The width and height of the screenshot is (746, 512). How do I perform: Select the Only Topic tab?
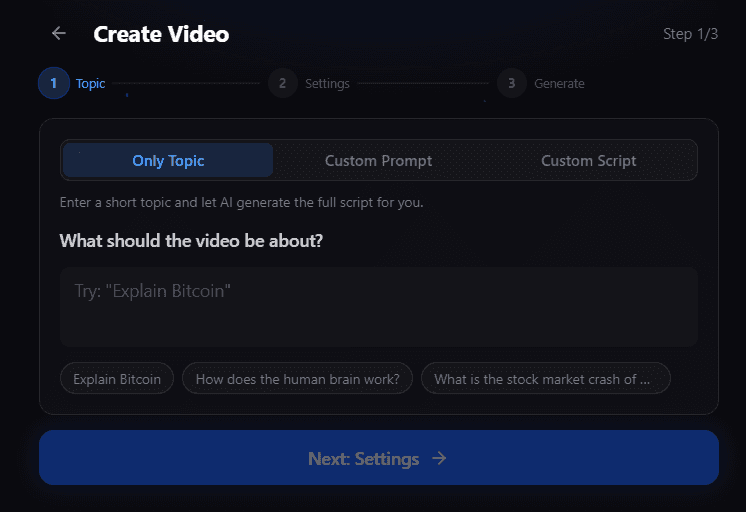[168, 160]
